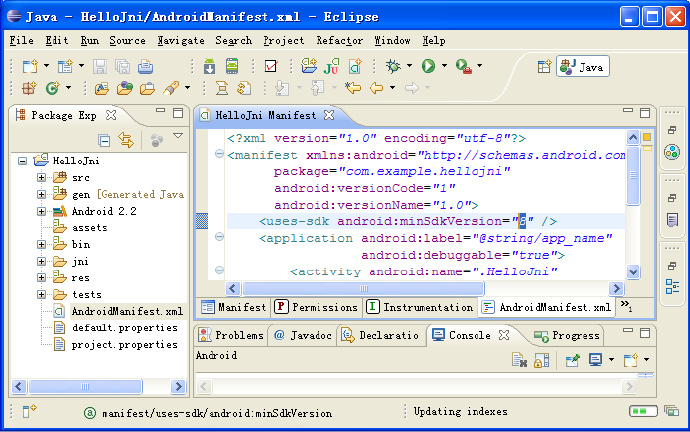
Task: Click the Java perspective button
Action: [x=583, y=67]
